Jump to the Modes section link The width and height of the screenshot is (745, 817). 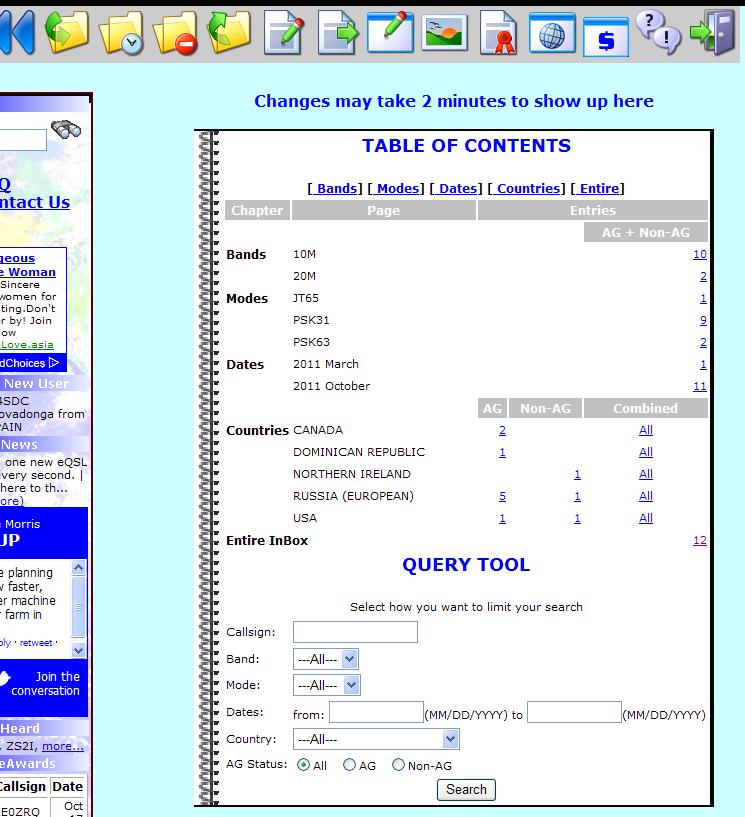click(x=398, y=188)
